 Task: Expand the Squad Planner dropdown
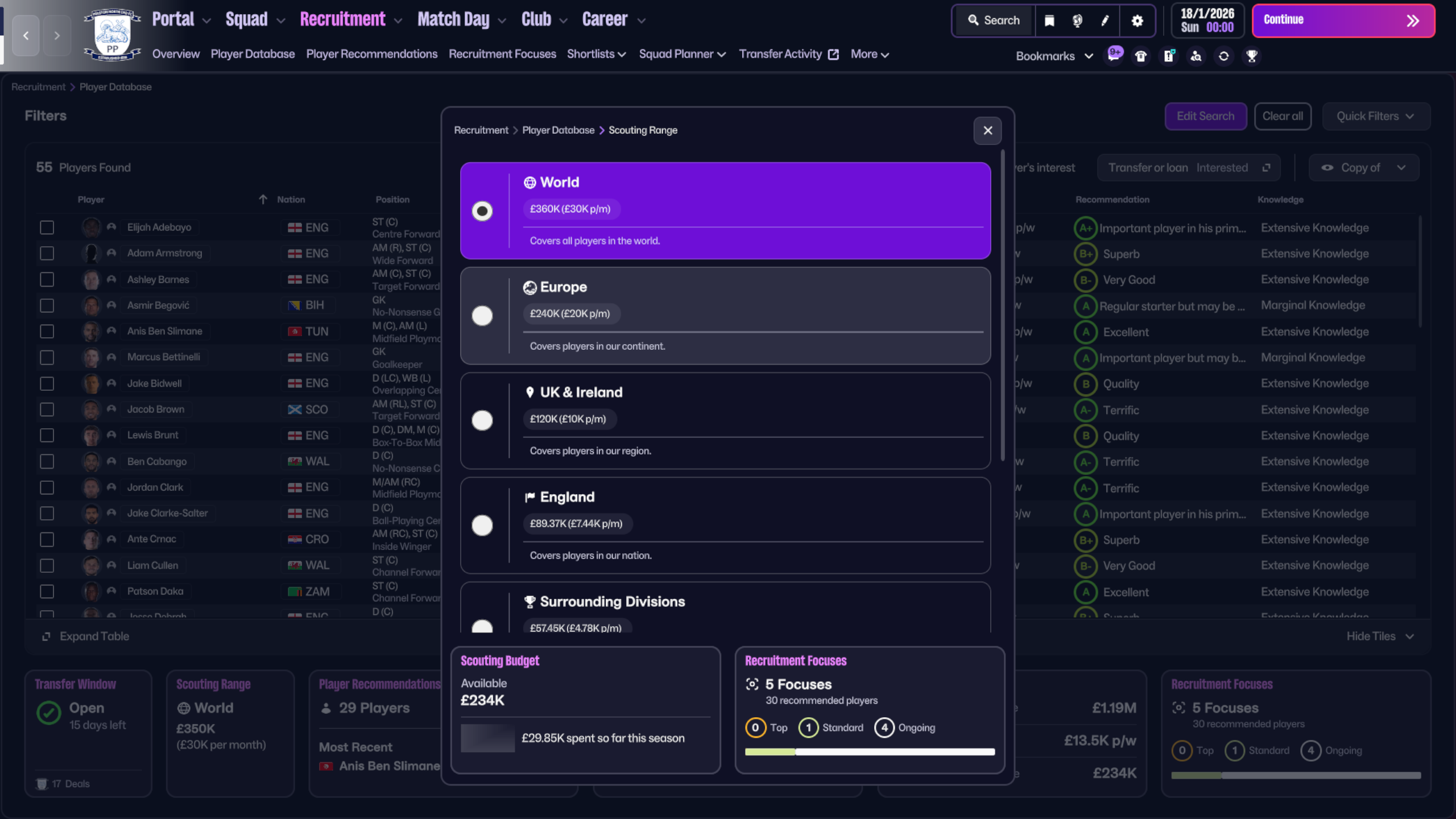[x=682, y=54]
